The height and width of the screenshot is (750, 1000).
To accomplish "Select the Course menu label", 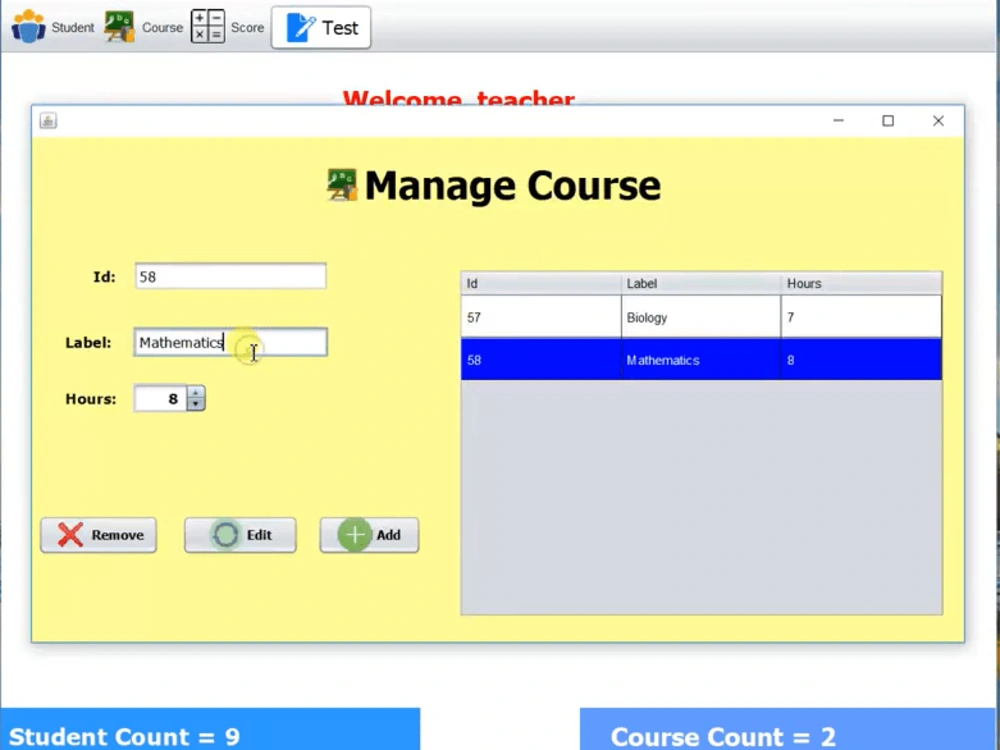I will (x=162, y=27).
